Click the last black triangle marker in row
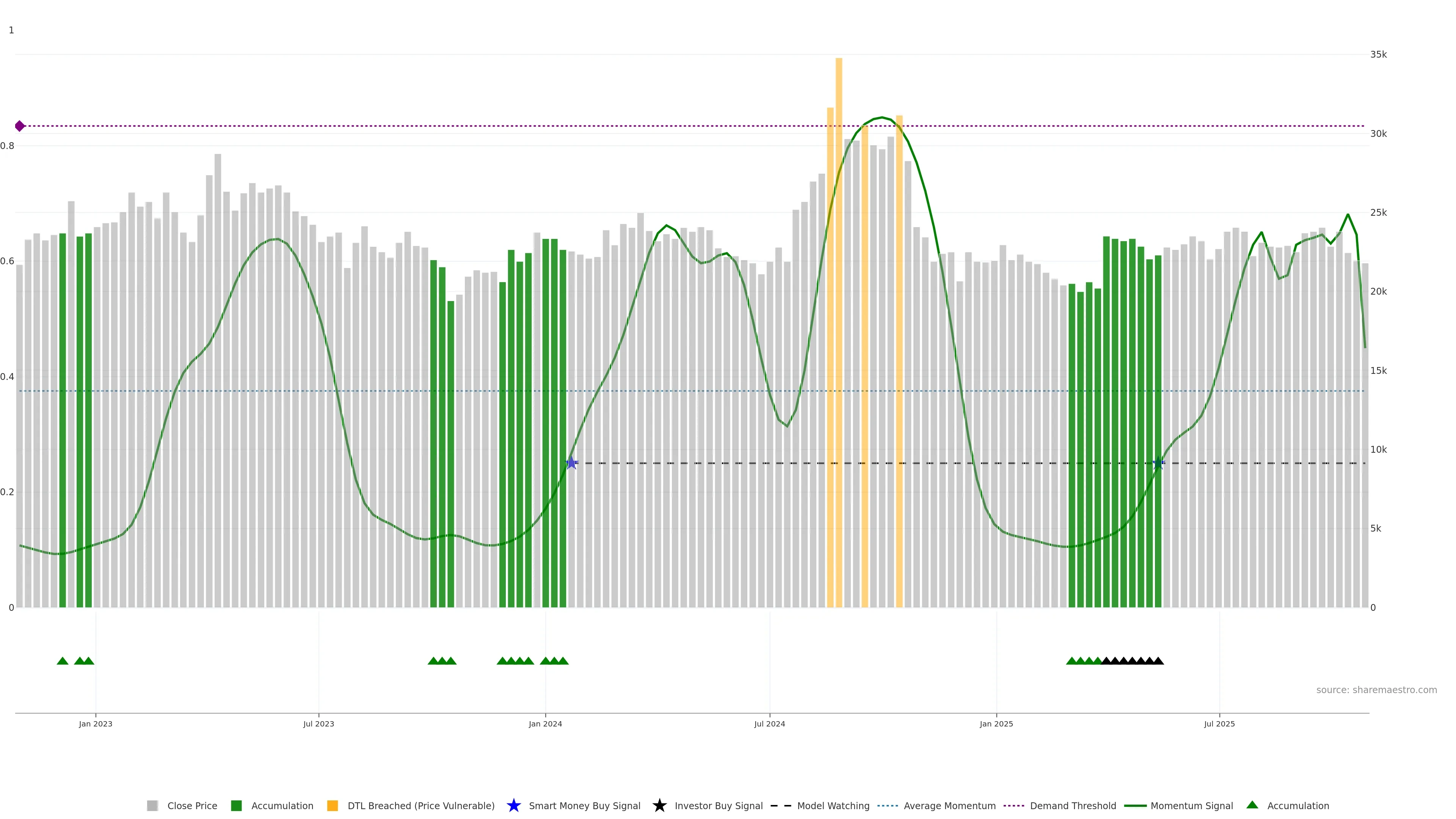1456x819 pixels. point(1158,661)
